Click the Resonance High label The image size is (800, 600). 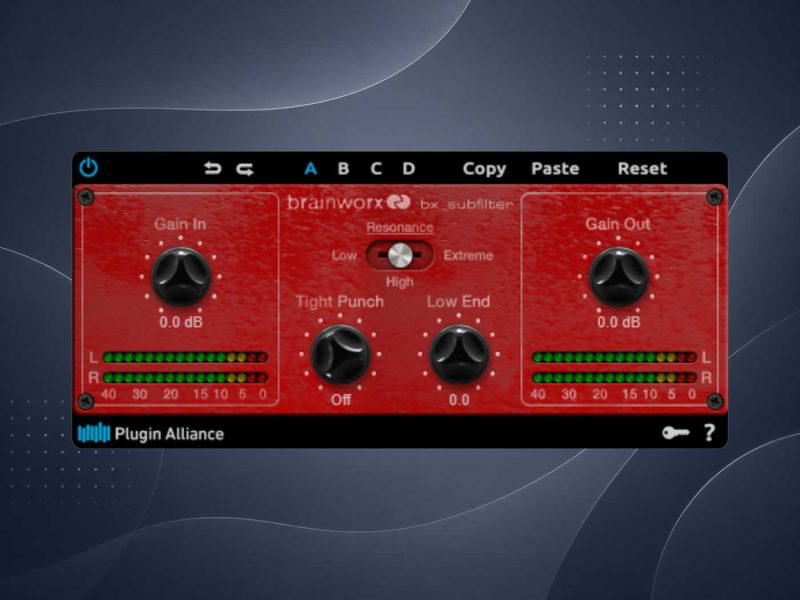[x=399, y=282]
